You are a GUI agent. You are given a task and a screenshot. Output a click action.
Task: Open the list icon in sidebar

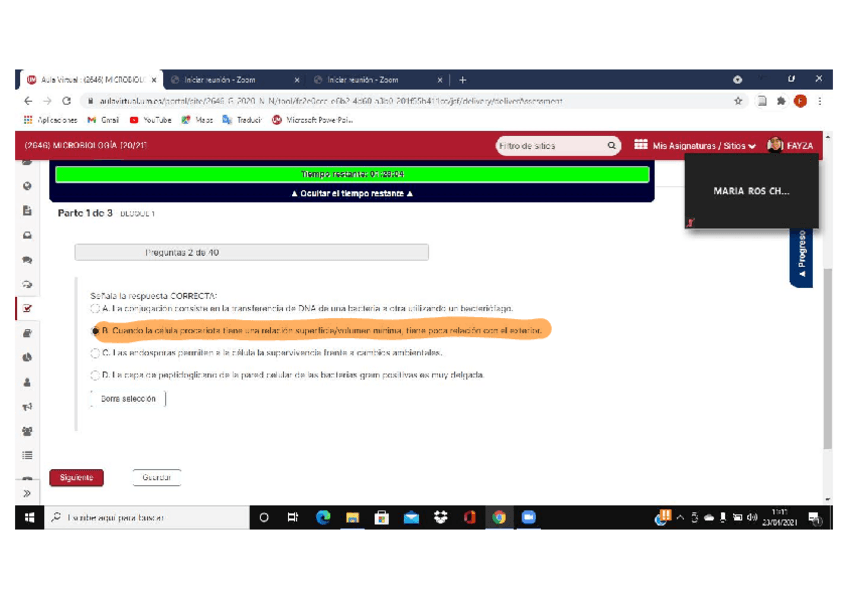click(27, 455)
